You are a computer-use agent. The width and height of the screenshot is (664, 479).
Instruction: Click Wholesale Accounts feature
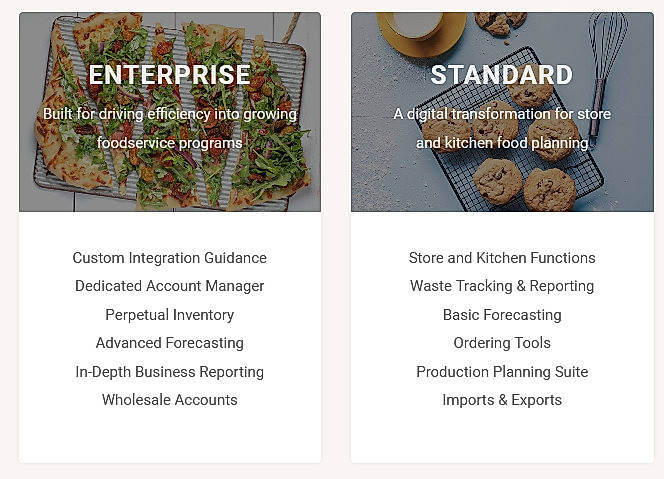click(x=169, y=400)
